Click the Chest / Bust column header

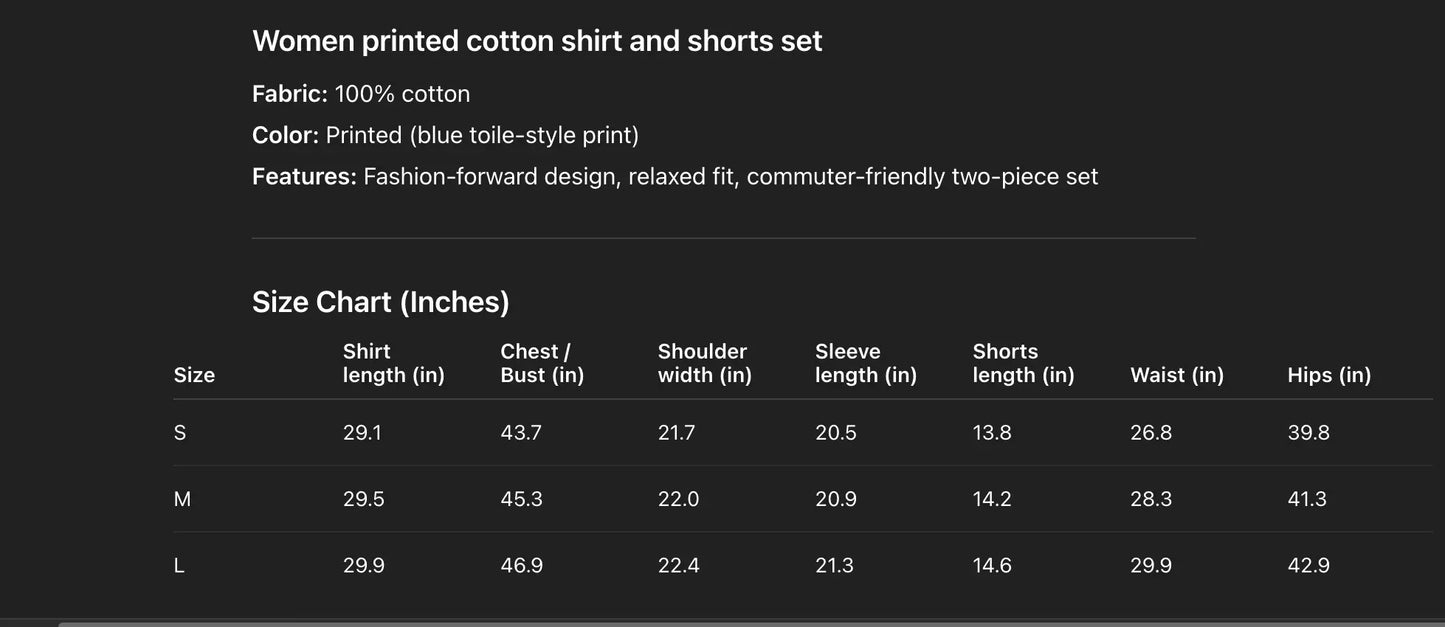pos(542,363)
